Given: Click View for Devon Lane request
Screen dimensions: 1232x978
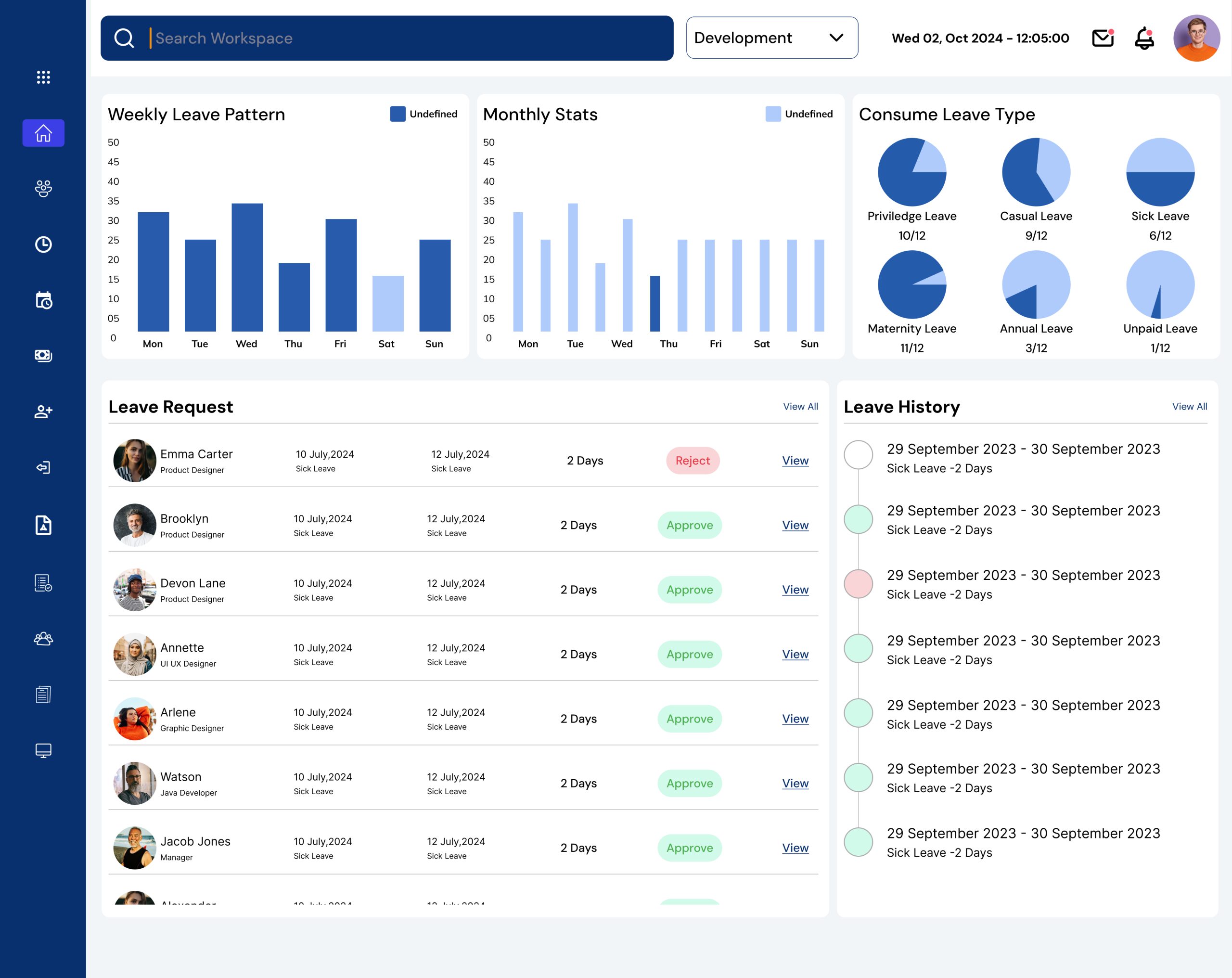Looking at the screenshot, I should pyautogui.click(x=795, y=588).
